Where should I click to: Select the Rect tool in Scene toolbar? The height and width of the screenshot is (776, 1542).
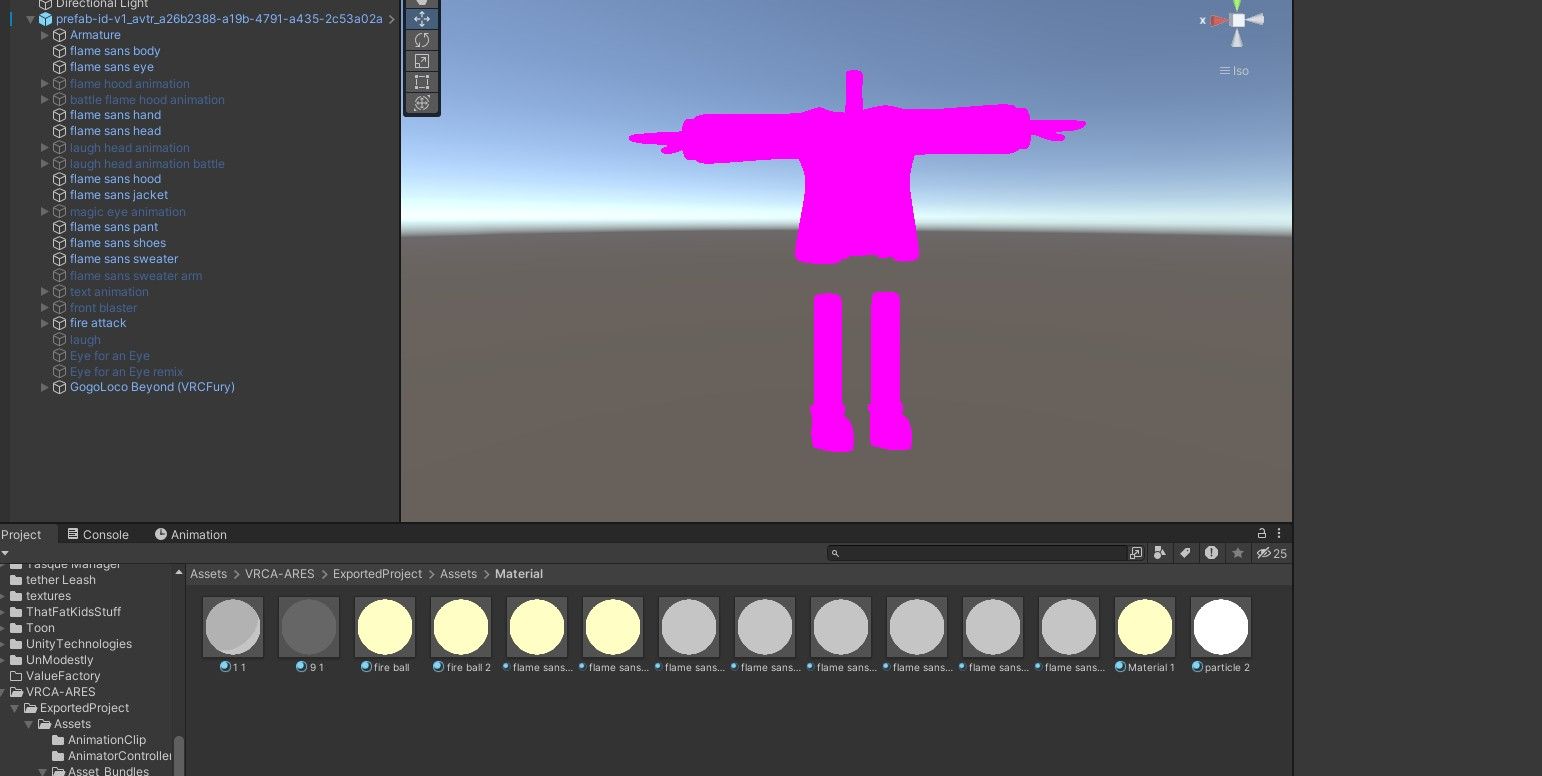tap(422, 82)
